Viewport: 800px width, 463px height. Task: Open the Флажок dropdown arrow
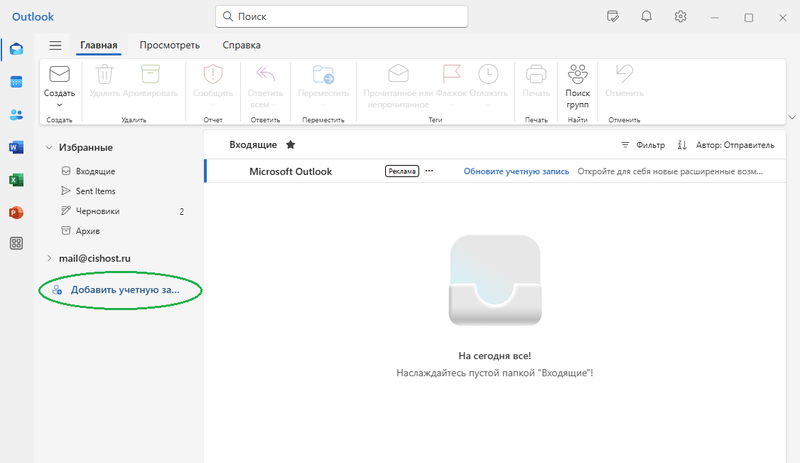(x=452, y=105)
